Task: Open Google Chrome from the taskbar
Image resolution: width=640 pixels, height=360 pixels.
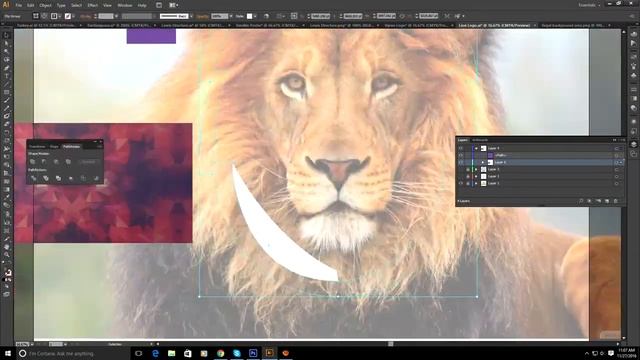Action: coord(220,353)
